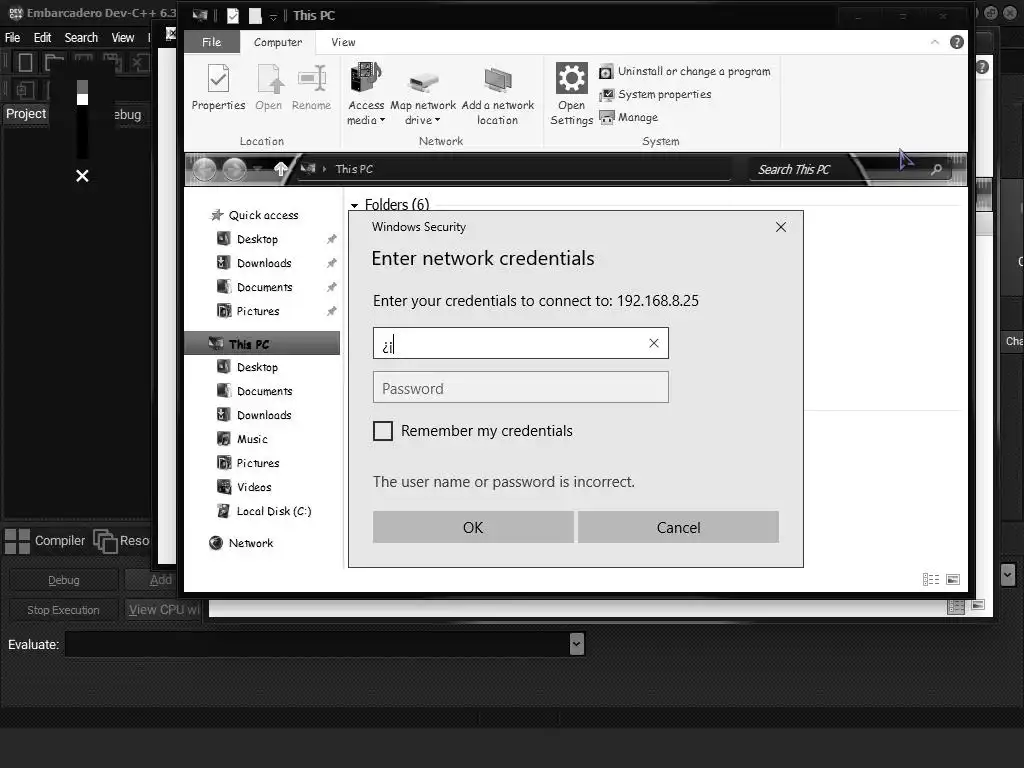Select the Project tab in Dev-C++
Image resolution: width=1024 pixels, height=768 pixels.
coord(26,114)
